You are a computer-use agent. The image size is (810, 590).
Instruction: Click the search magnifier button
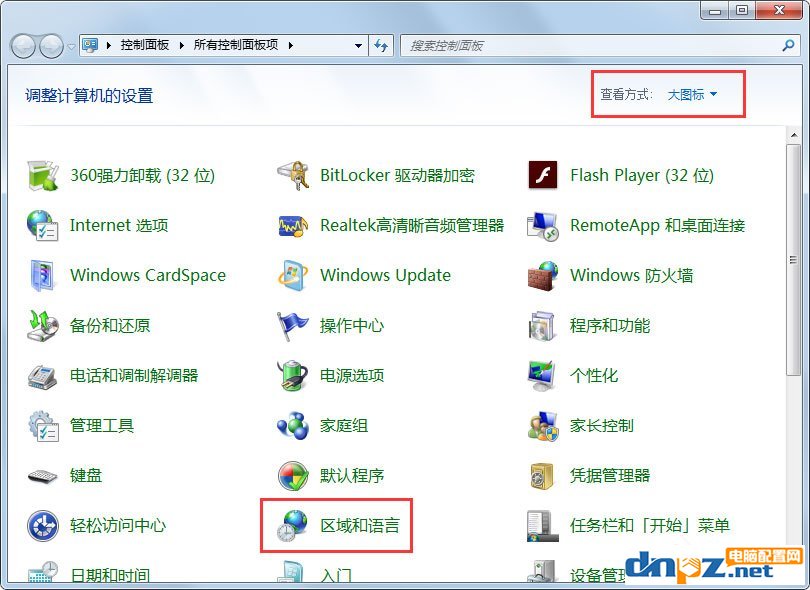[788, 45]
